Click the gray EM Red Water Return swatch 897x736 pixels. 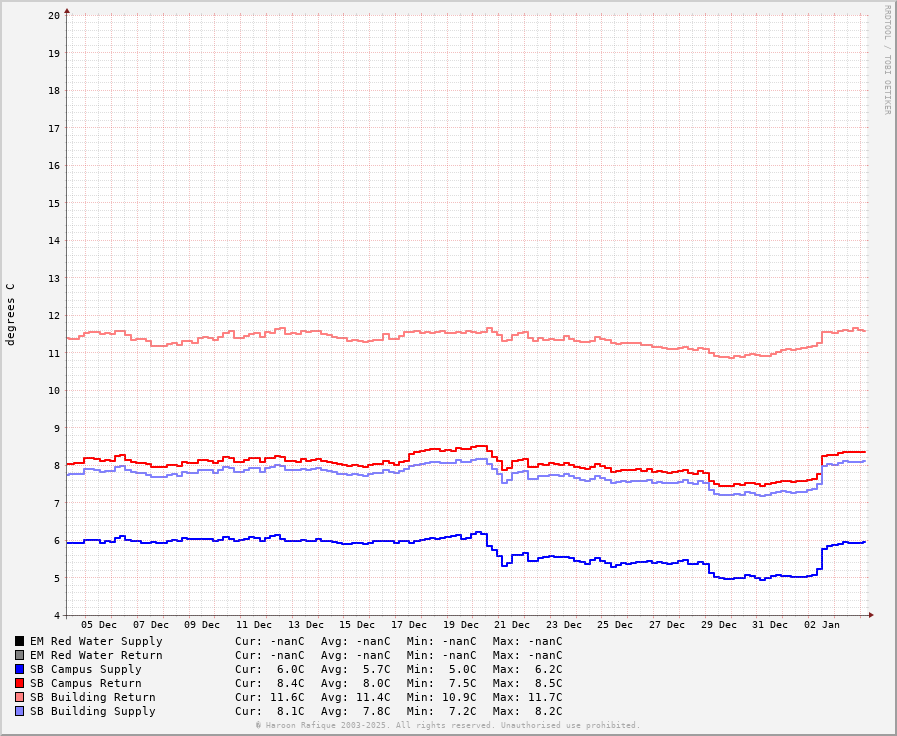(x=19, y=655)
